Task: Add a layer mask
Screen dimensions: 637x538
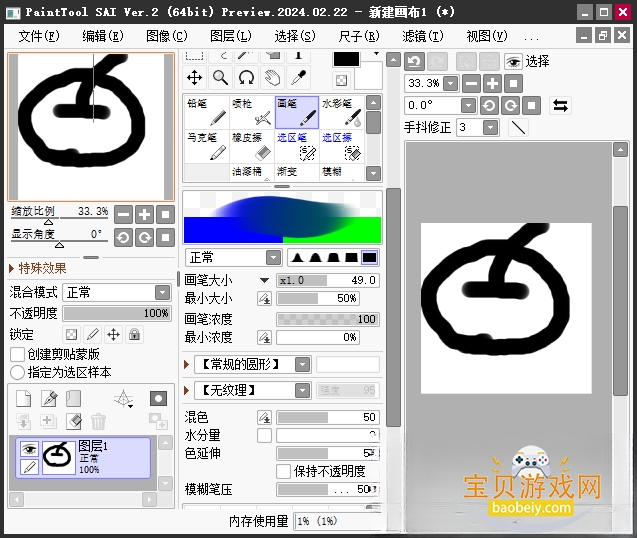Action: [158, 399]
